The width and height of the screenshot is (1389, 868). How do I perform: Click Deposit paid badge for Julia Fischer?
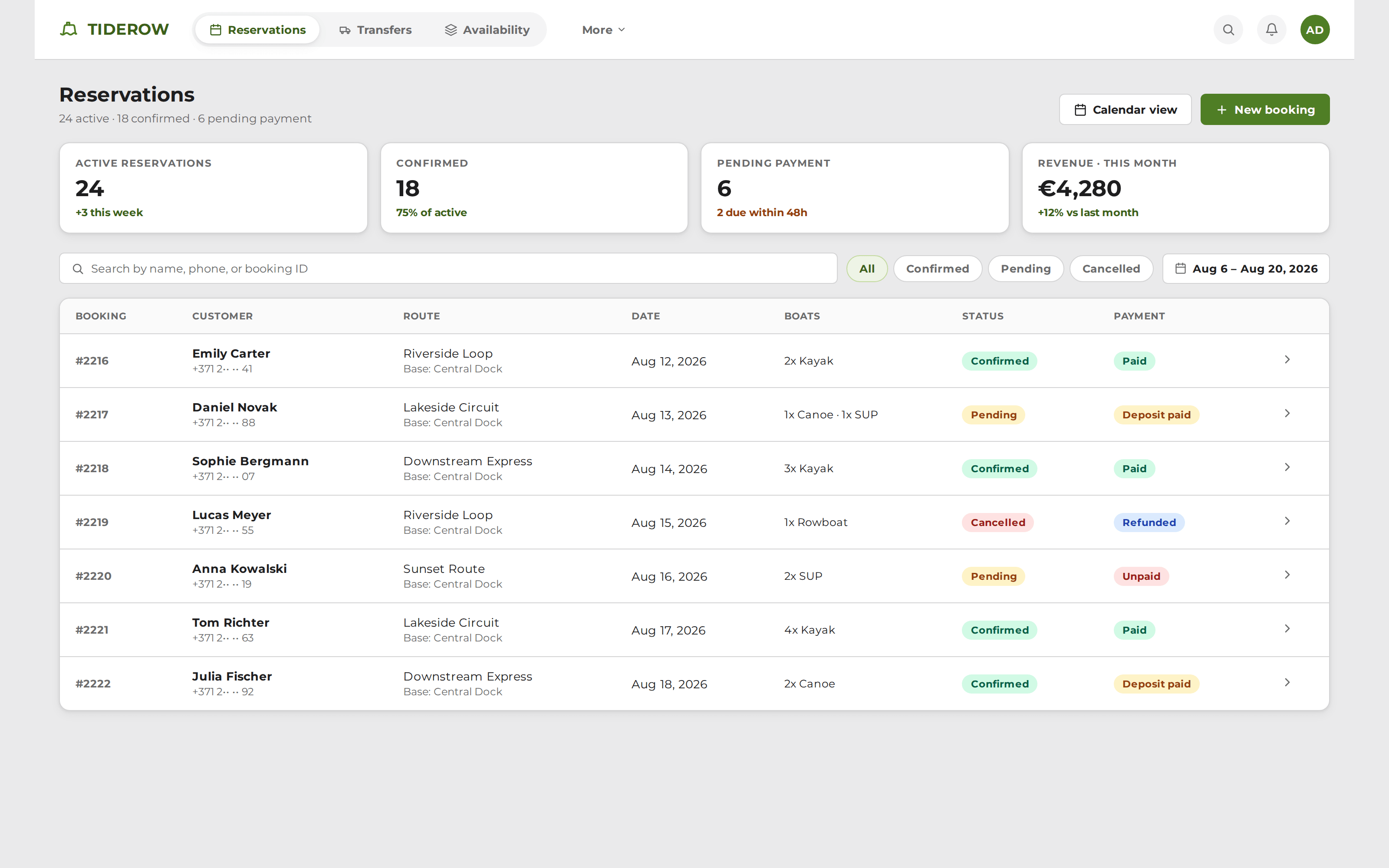[x=1156, y=684]
